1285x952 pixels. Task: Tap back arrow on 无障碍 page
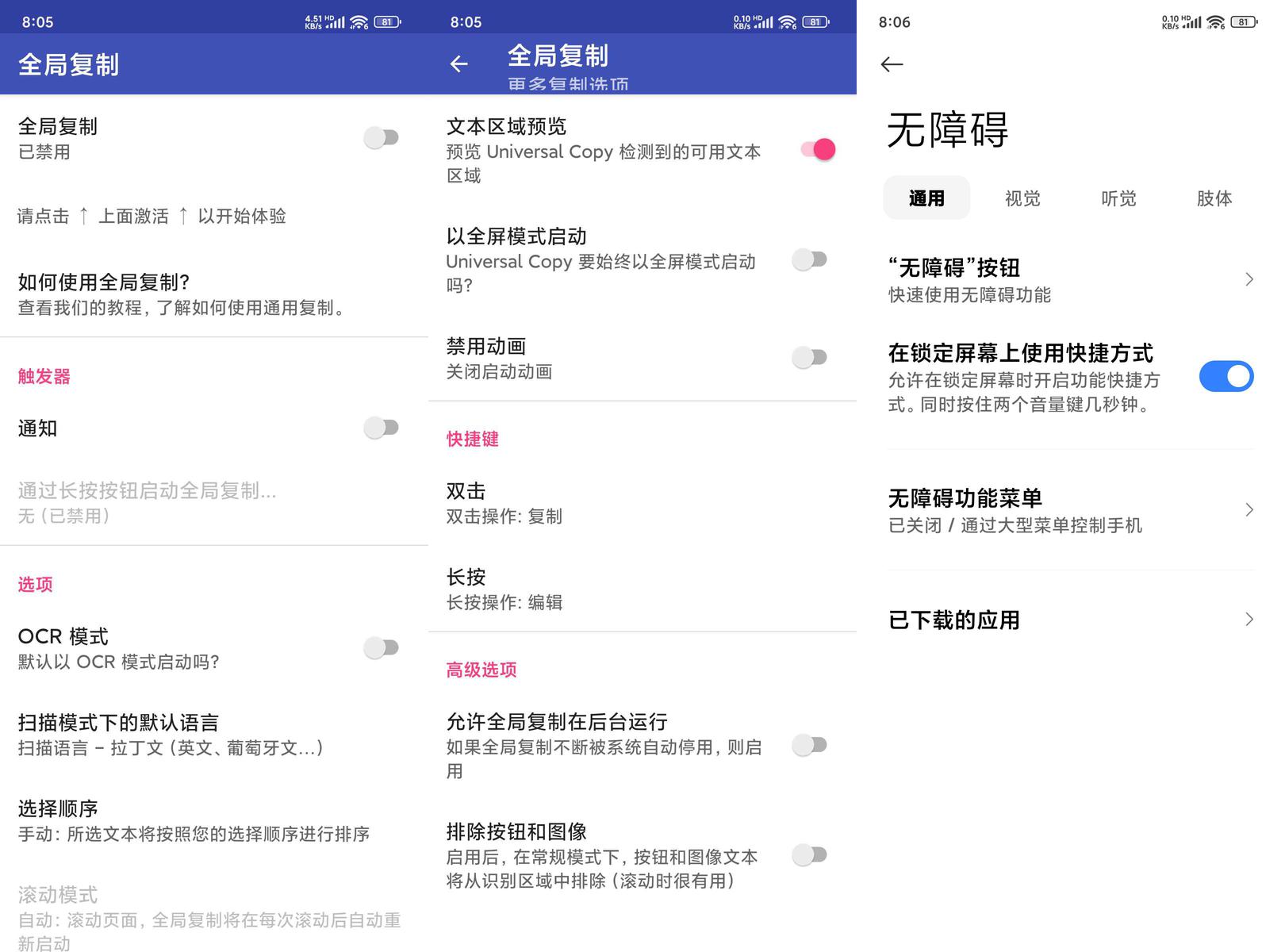(x=892, y=64)
